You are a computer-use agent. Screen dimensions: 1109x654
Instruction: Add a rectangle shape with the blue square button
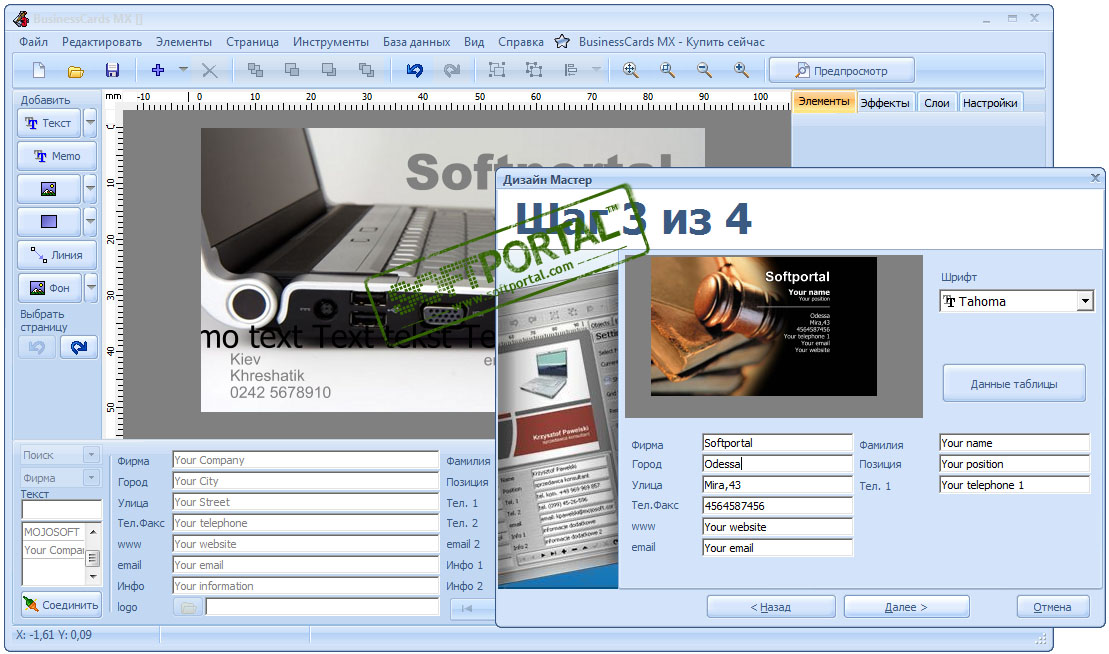pos(49,222)
